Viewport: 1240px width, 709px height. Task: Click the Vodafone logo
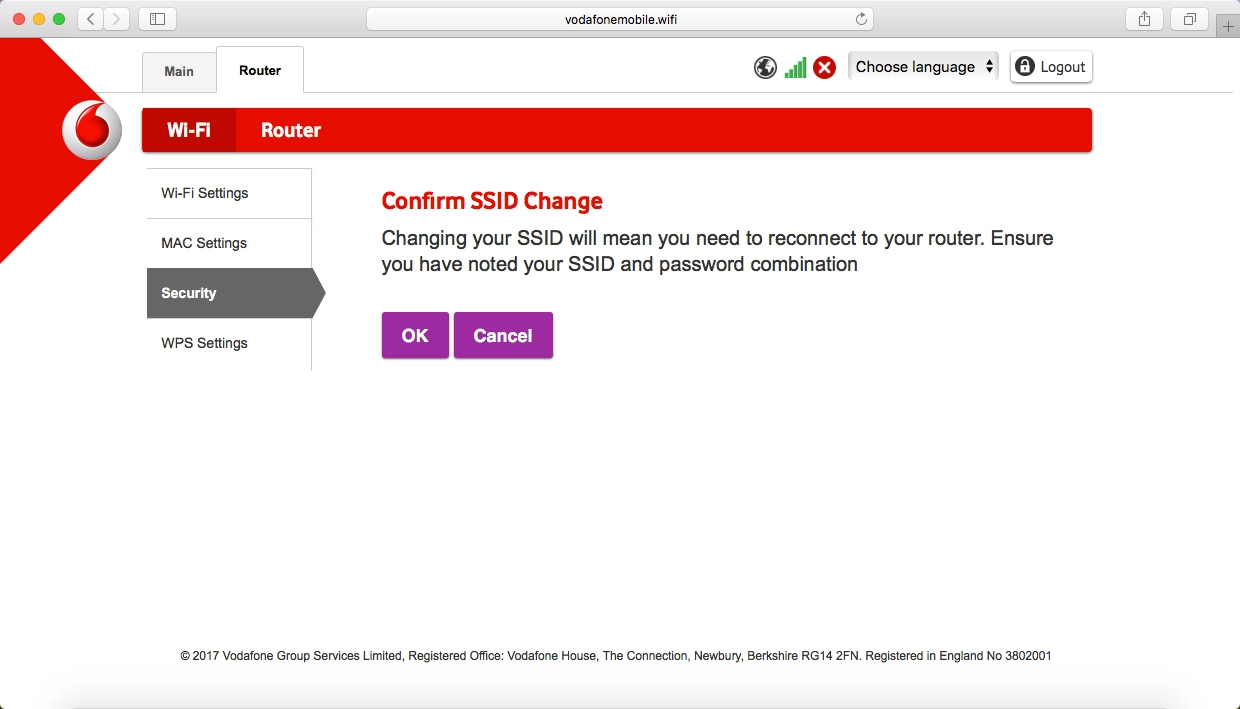(91, 131)
